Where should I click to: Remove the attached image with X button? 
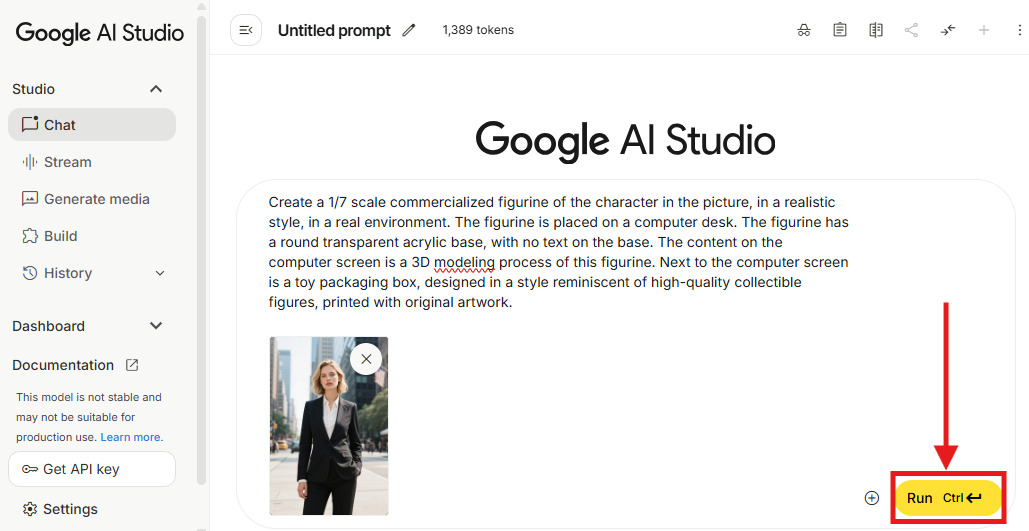click(x=366, y=359)
